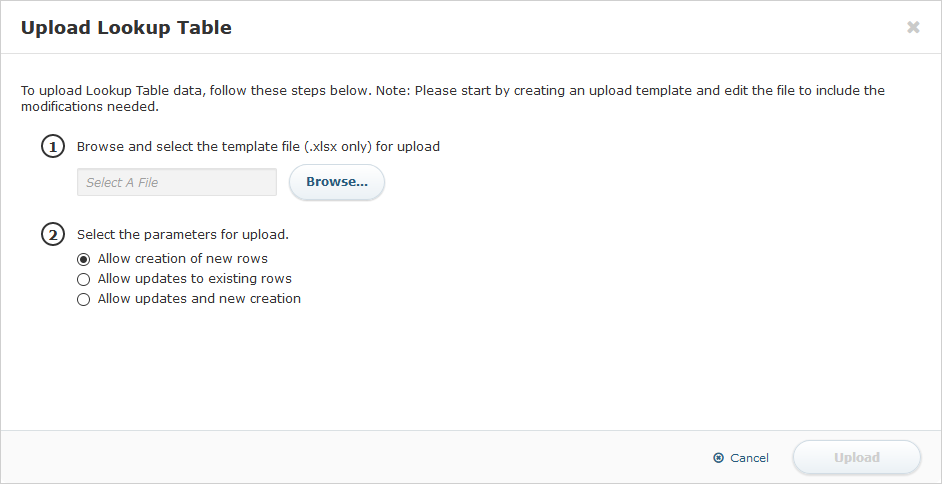Viewport: 942px width, 484px height.
Task: Click the Upload button
Action: point(856,458)
